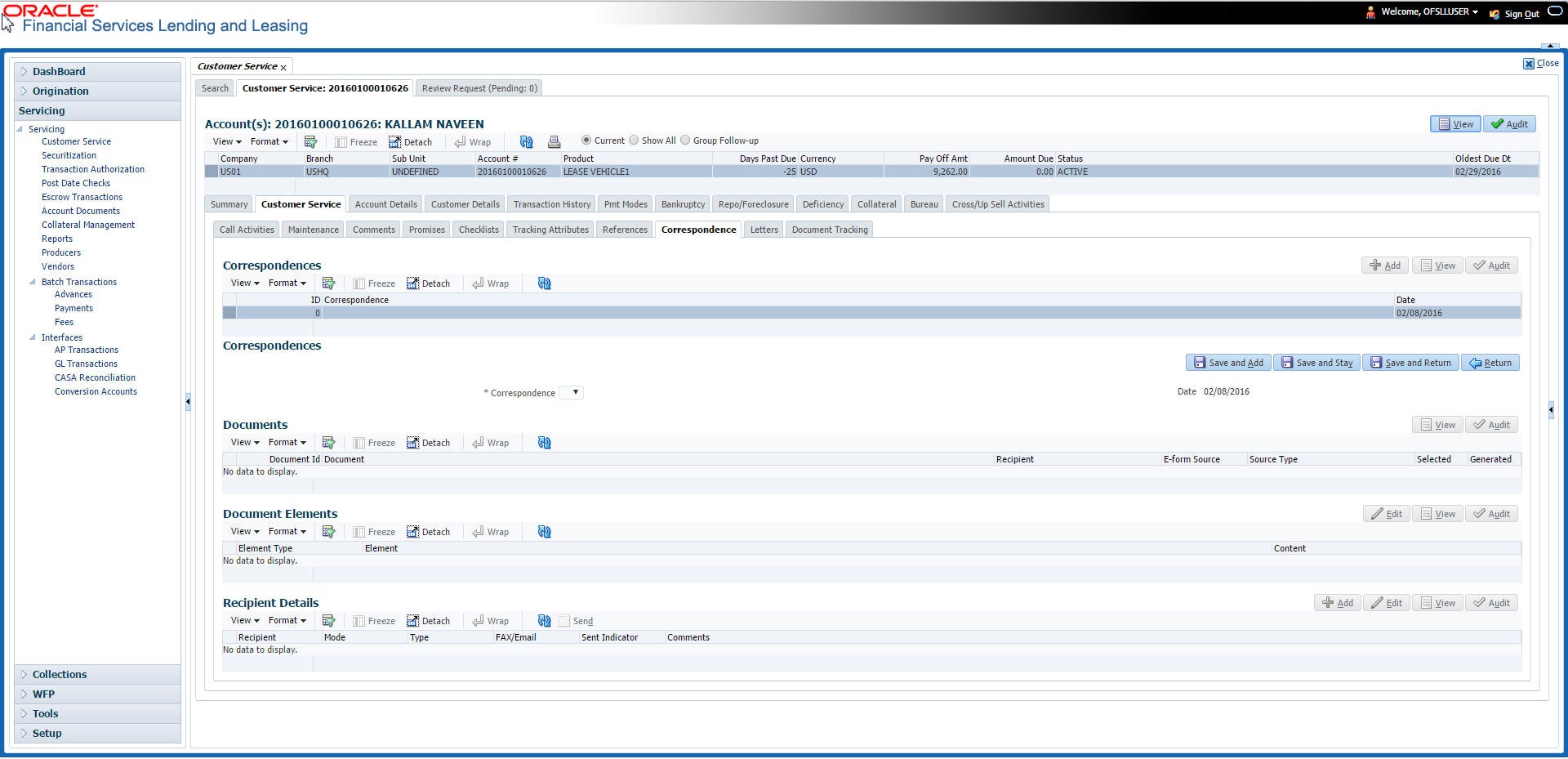This screenshot has width=1568, height=759.
Task: Select the account row 20160100010626
Action: 871,172
